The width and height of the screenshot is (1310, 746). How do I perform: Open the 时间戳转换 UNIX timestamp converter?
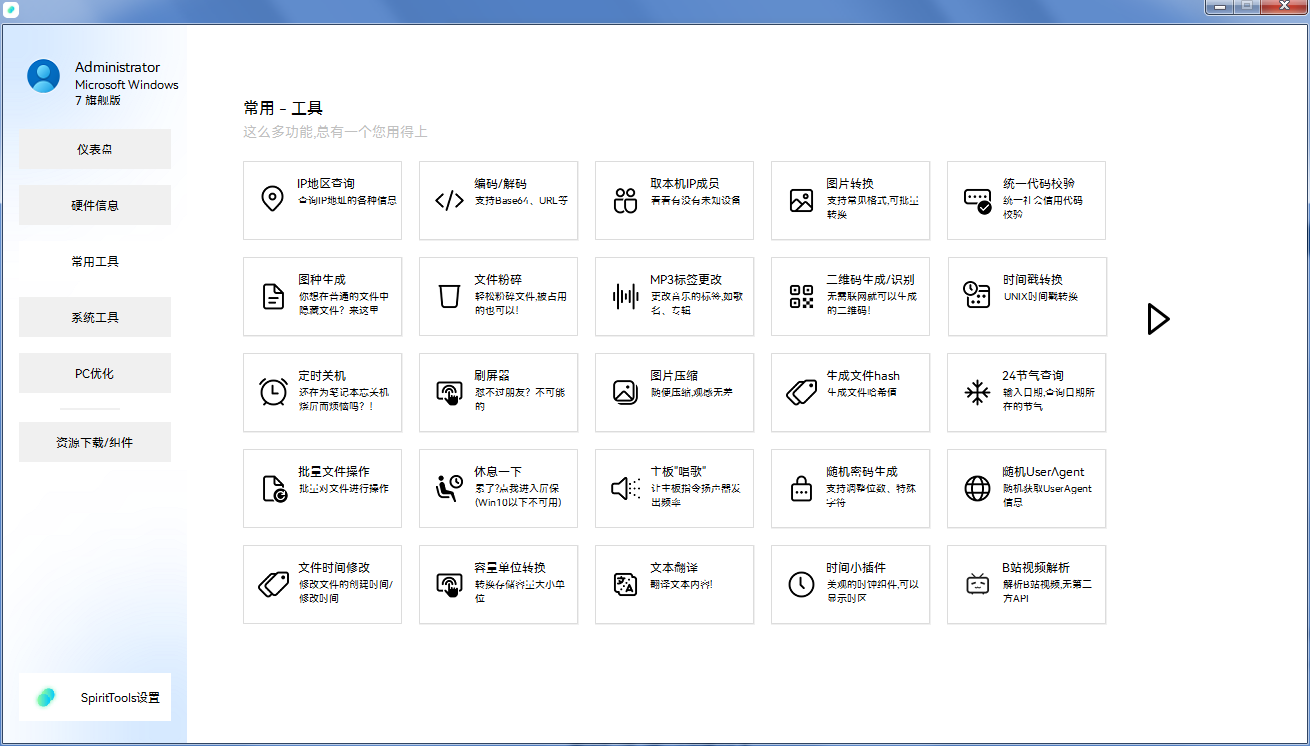pos(1026,296)
